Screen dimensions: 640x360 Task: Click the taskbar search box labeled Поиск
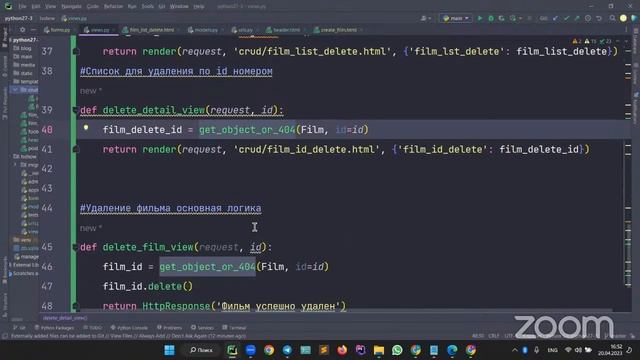click(x=202, y=350)
